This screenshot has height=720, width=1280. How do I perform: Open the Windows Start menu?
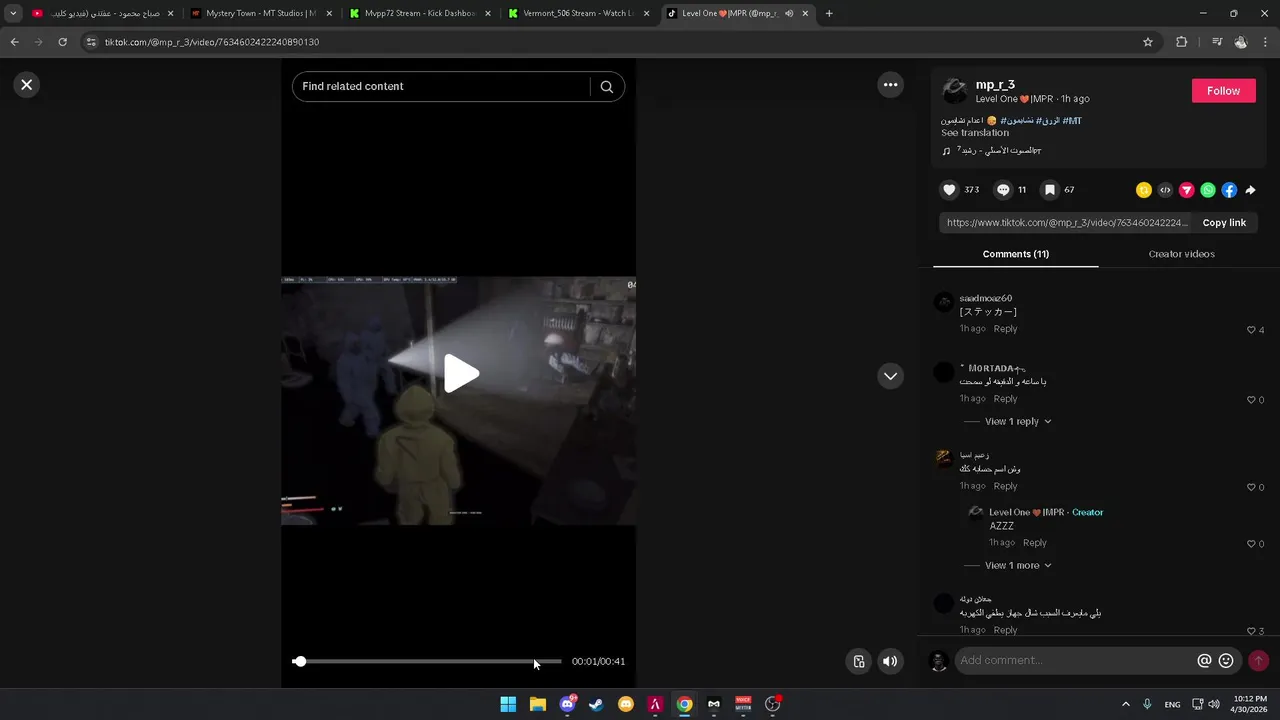(508, 704)
